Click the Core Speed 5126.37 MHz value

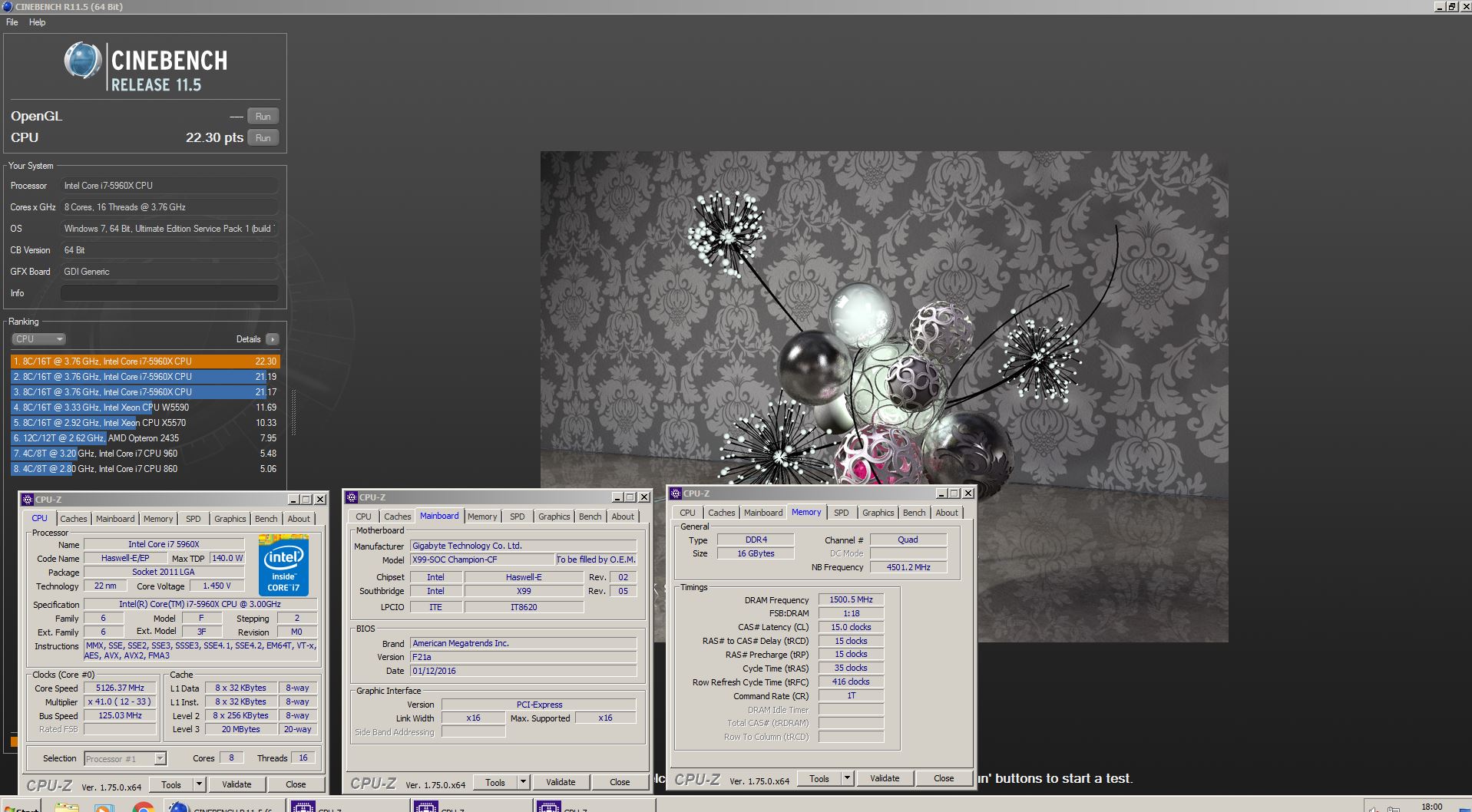click(x=120, y=688)
